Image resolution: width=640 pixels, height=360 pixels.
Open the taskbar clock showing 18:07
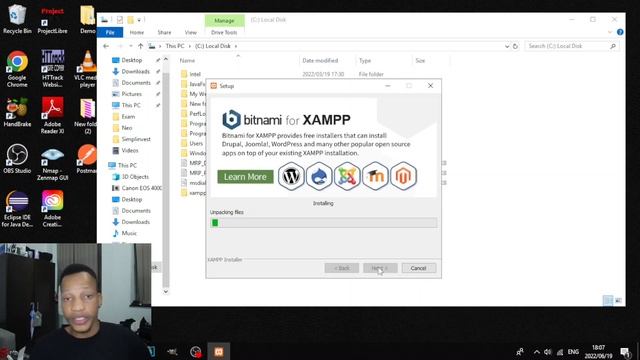tap(598, 351)
